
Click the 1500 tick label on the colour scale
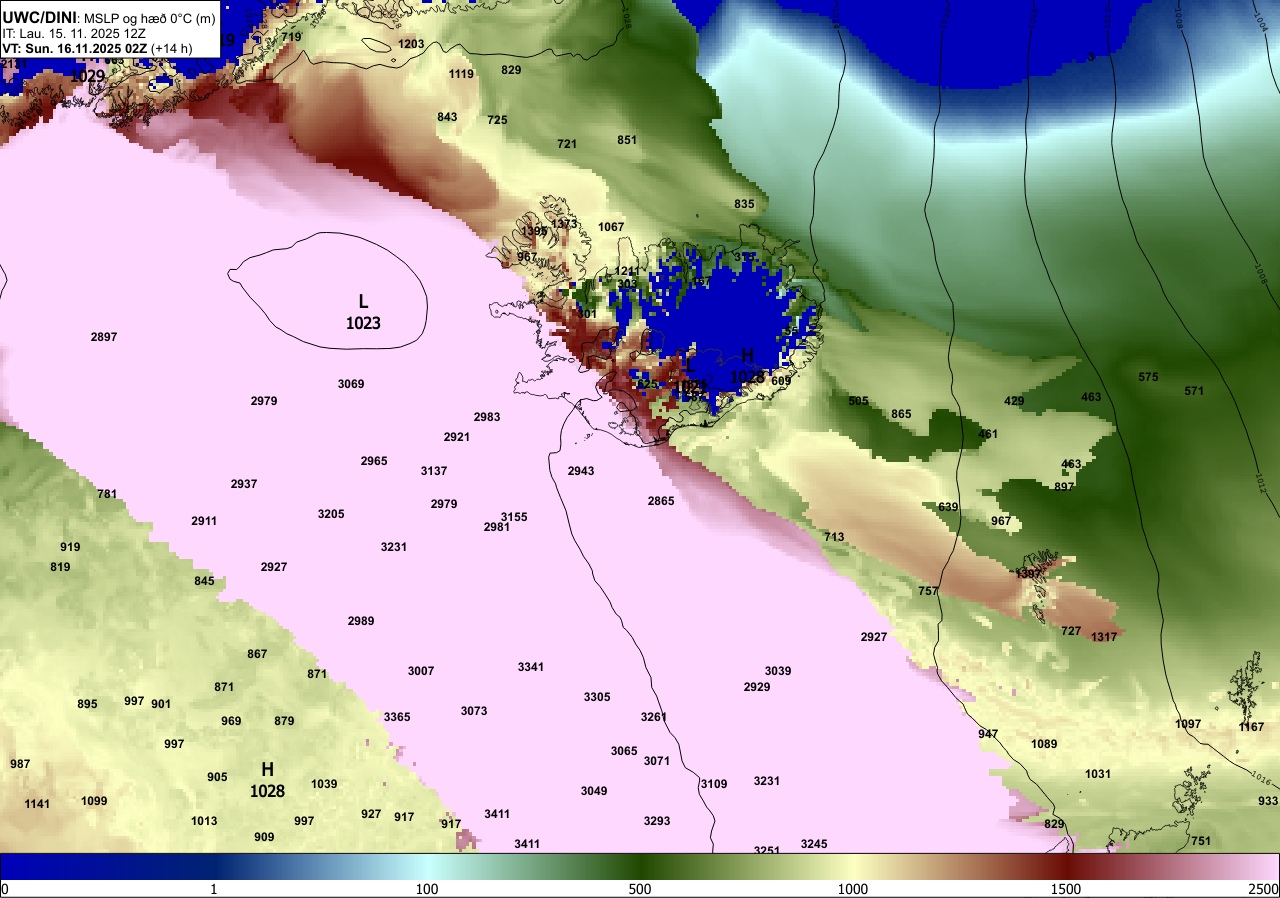(x=1066, y=889)
